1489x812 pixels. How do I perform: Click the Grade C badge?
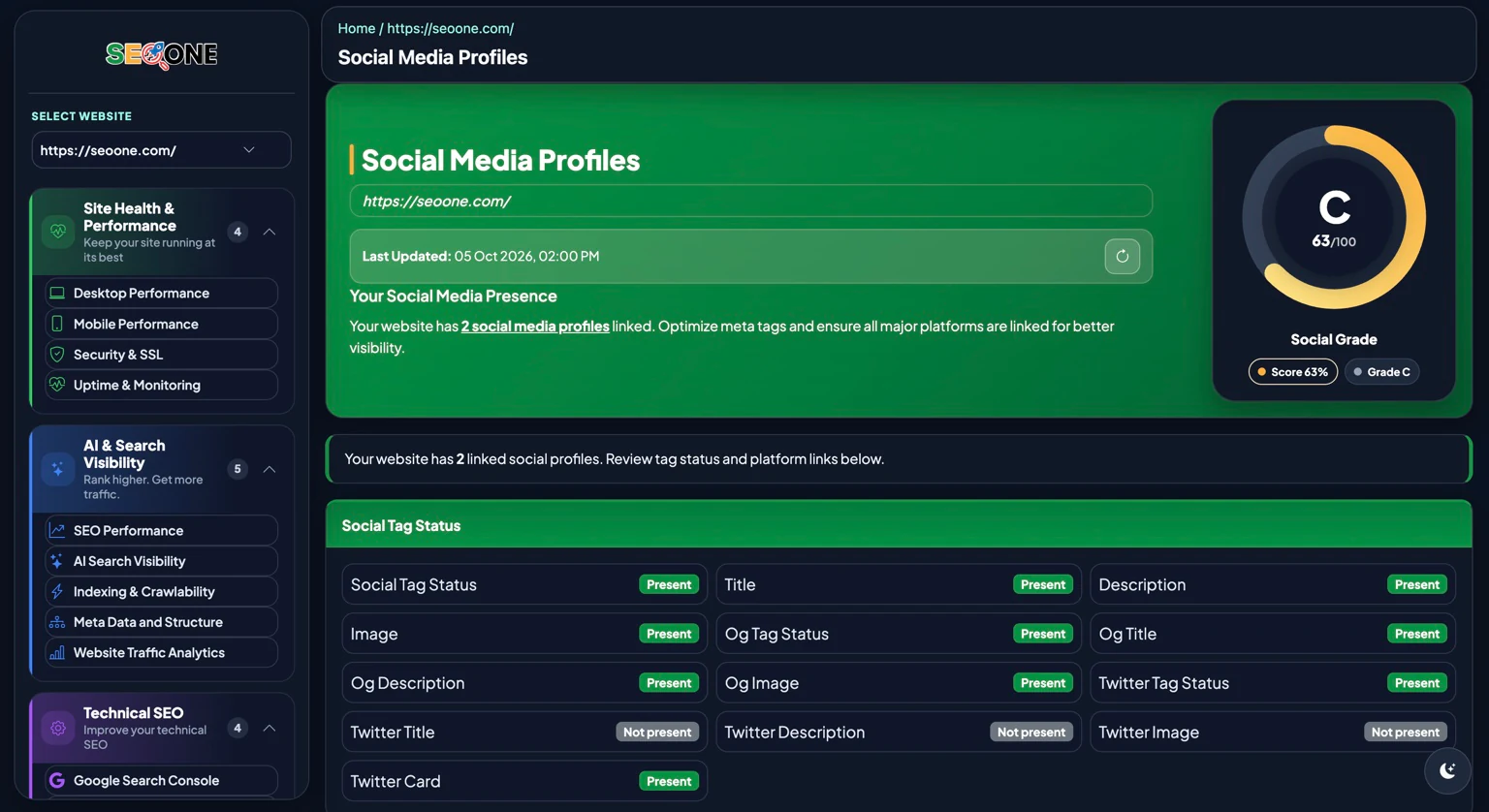1382,372
